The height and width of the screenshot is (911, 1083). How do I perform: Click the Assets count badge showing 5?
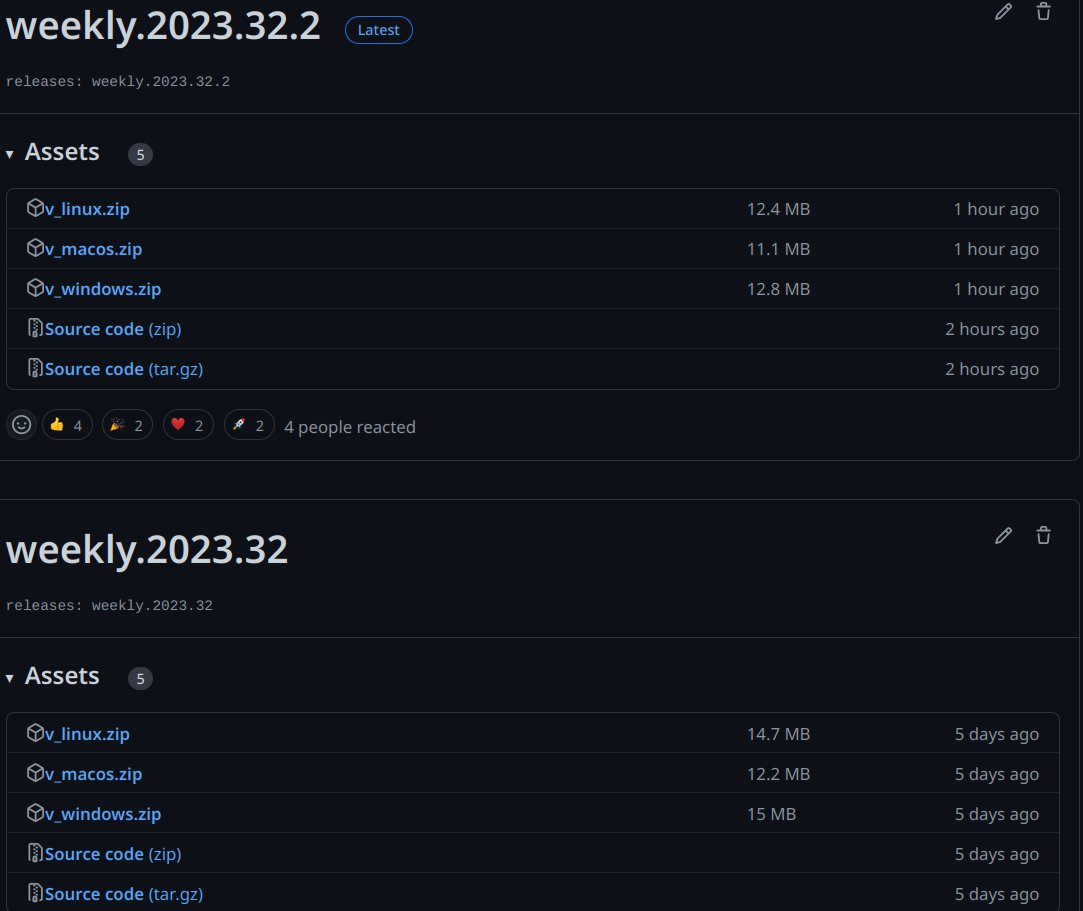[x=140, y=154]
